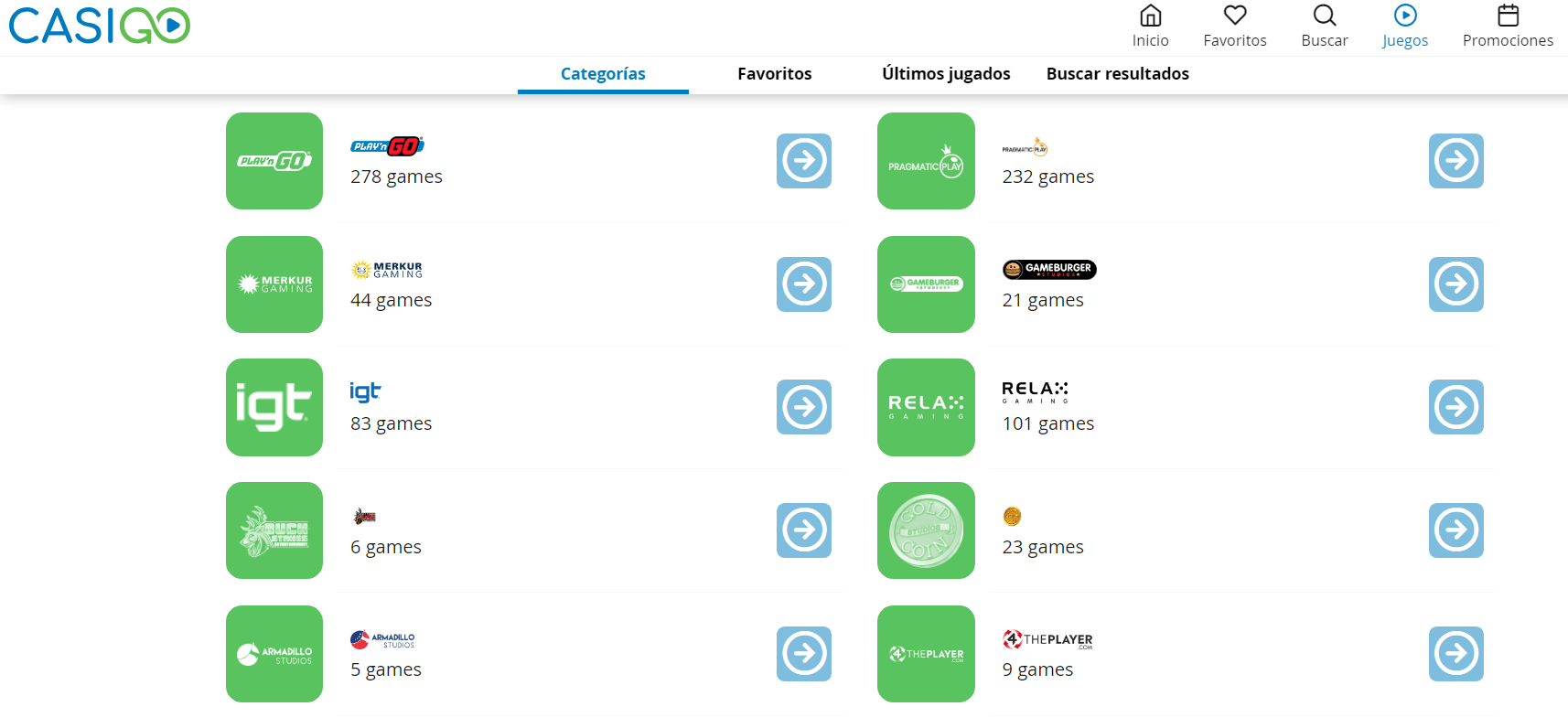The width and height of the screenshot is (1568, 728).
Task: Open Buscar magnifying glass icon
Action: 1324,16
